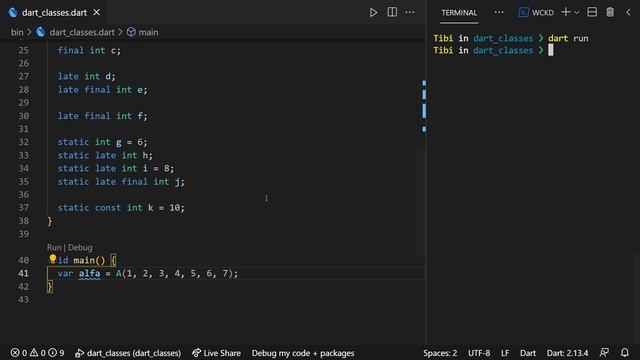Open Dart: 2.13.4 SDK version item
This screenshot has width=640, height=360.
click(x=567, y=353)
